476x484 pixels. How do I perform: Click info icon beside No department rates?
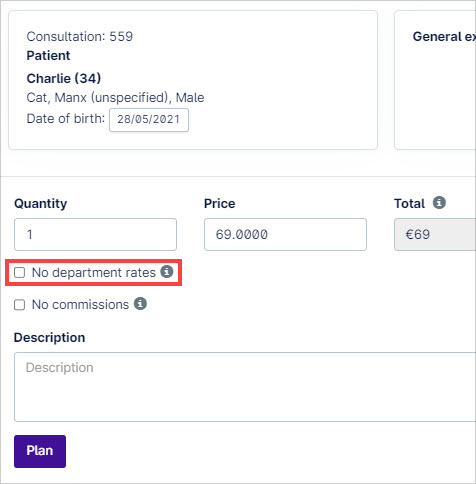click(167, 272)
